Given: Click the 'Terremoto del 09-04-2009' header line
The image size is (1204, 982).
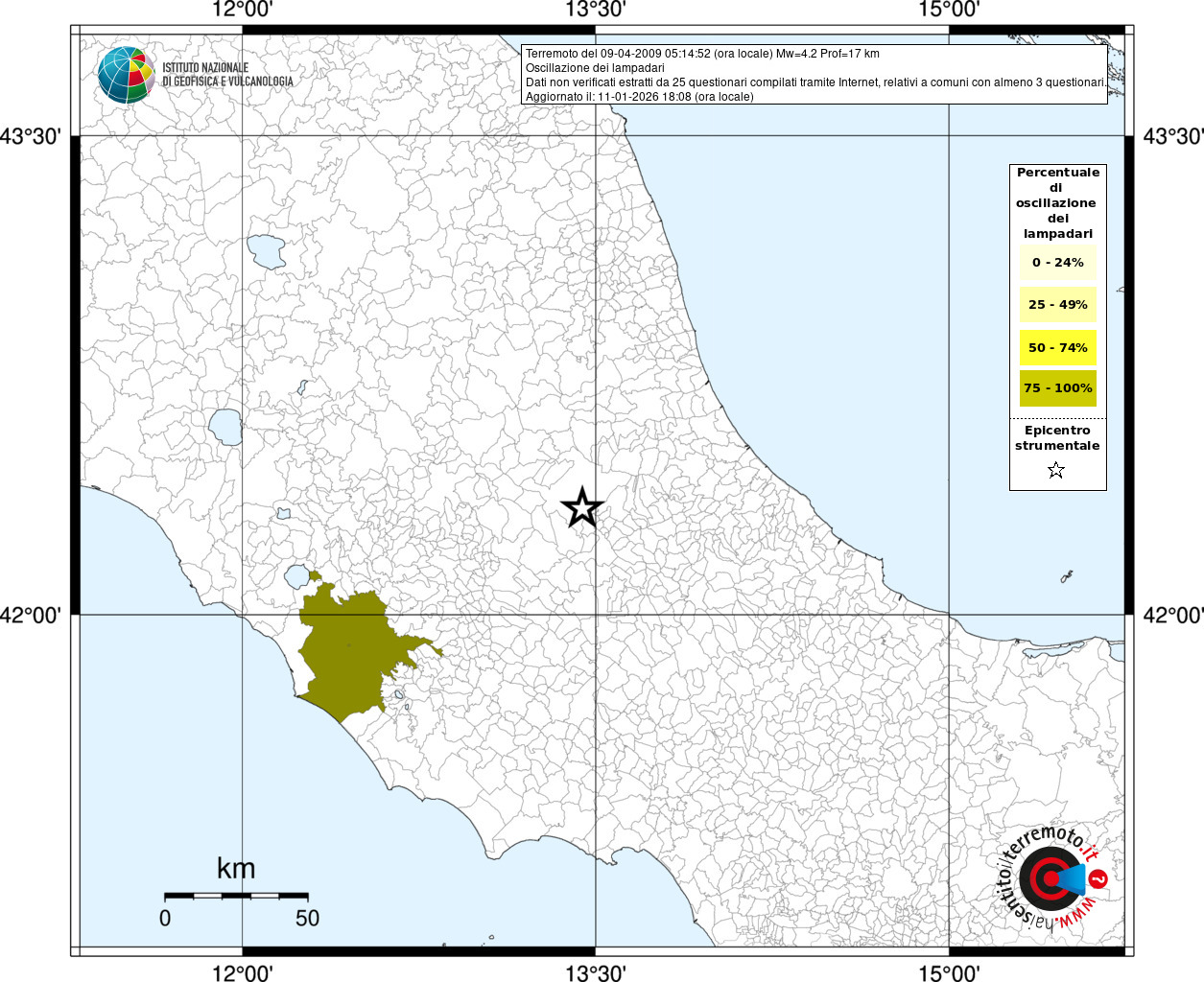Looking at the screenshot, I should click(702, 54).
